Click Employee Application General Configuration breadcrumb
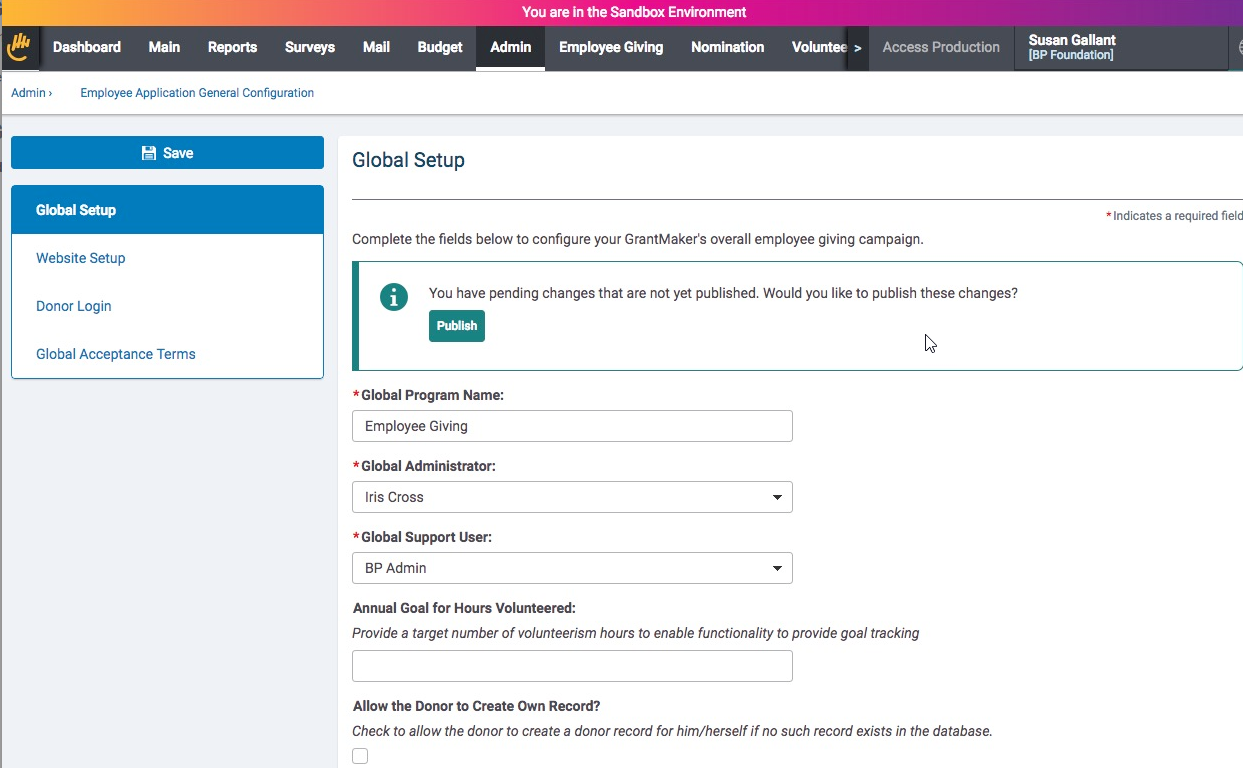The image size is (1243, 768). tap(197, 93)
